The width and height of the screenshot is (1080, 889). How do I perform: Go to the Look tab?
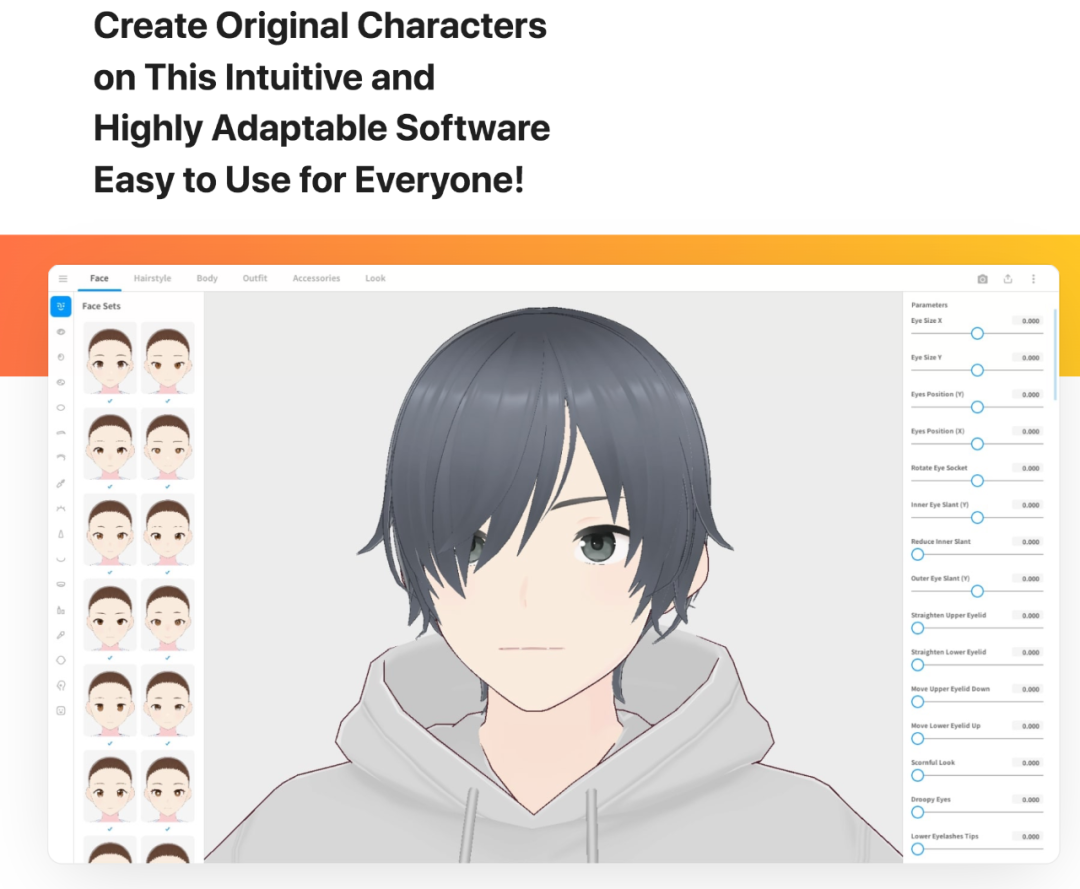click(375, 278)
